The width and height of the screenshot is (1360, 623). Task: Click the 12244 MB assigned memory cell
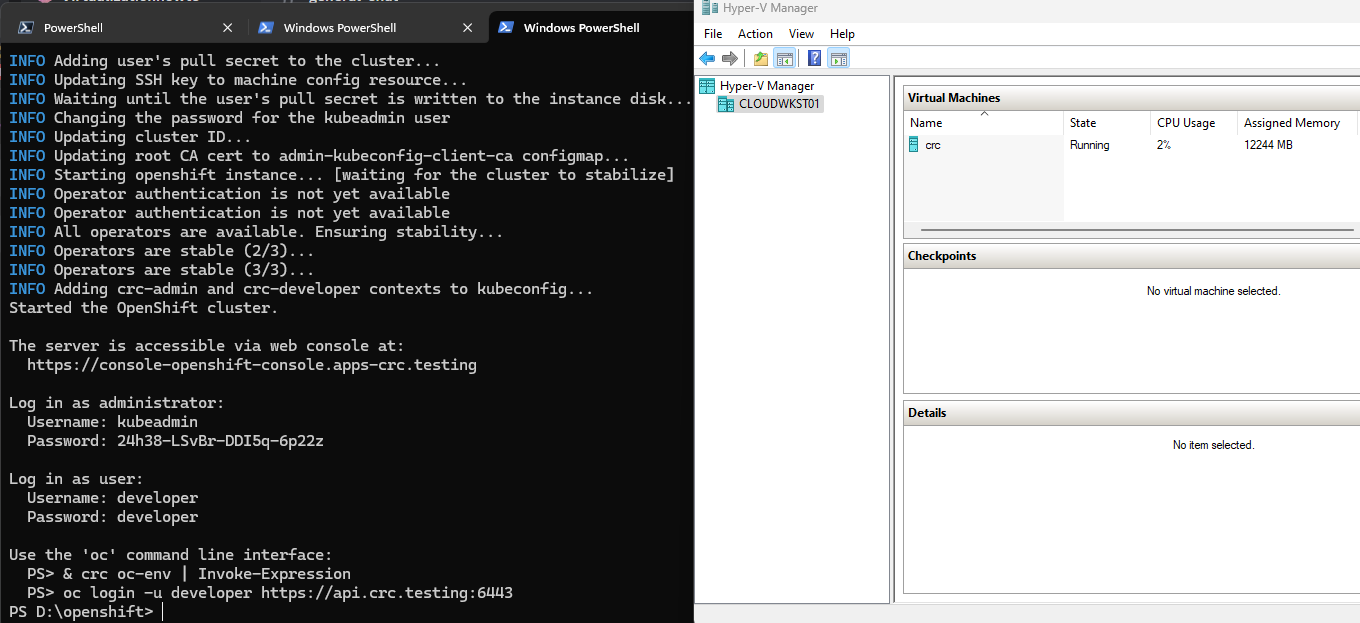(x=1268, y=145)
